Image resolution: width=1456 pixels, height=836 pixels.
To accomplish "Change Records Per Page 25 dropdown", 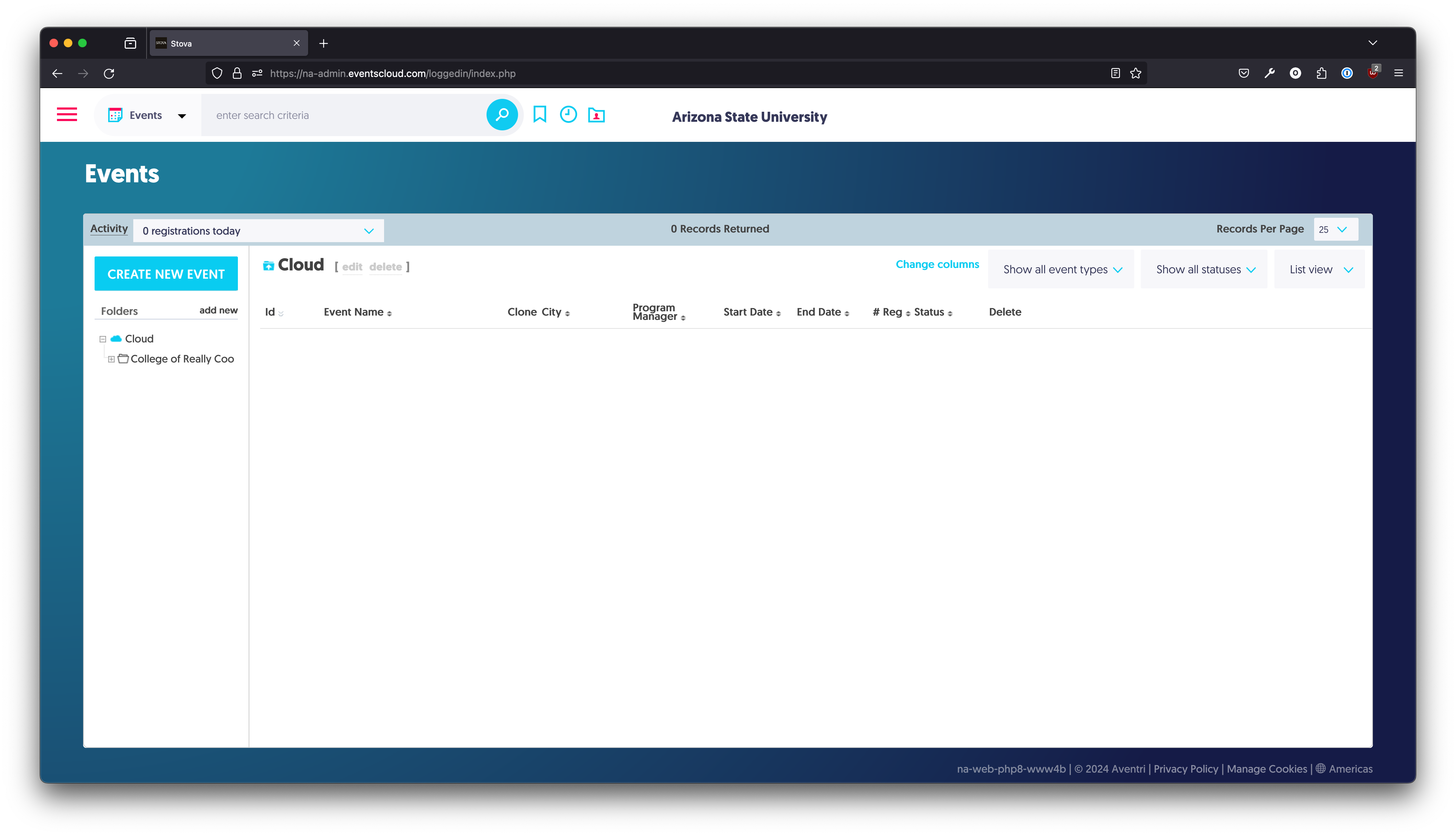I will pyautogui.click(x=1335, y=229).
